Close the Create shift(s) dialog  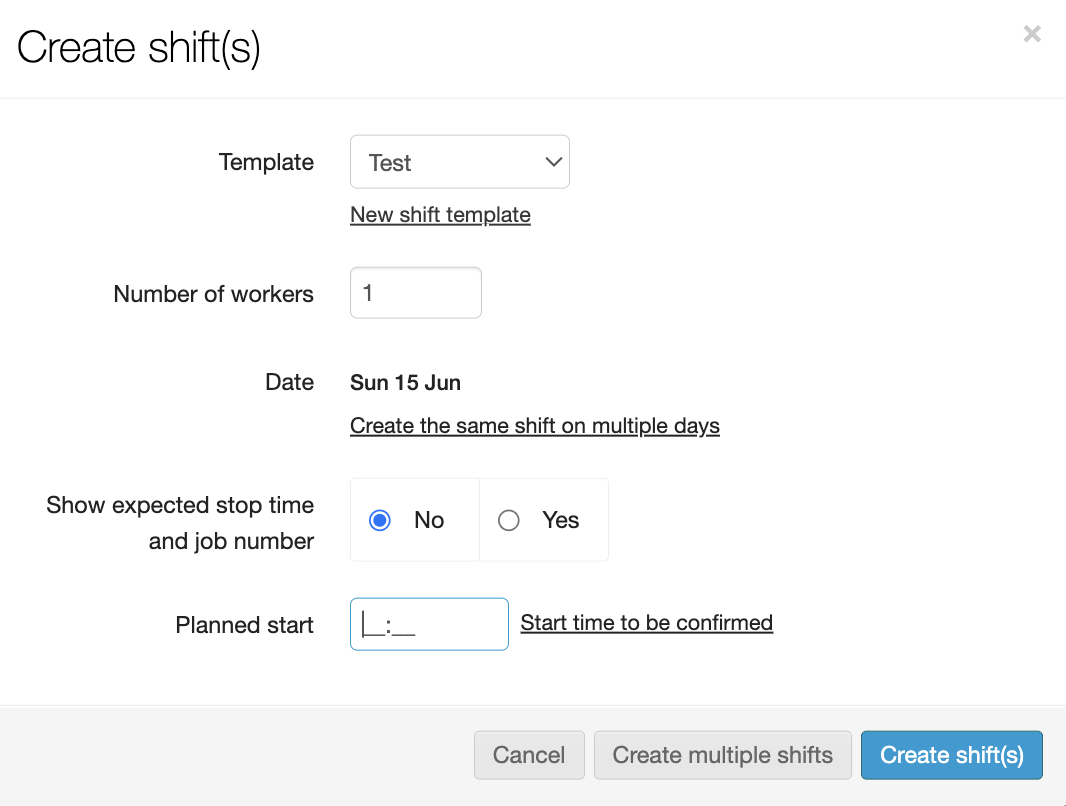tap(1032, 34)
